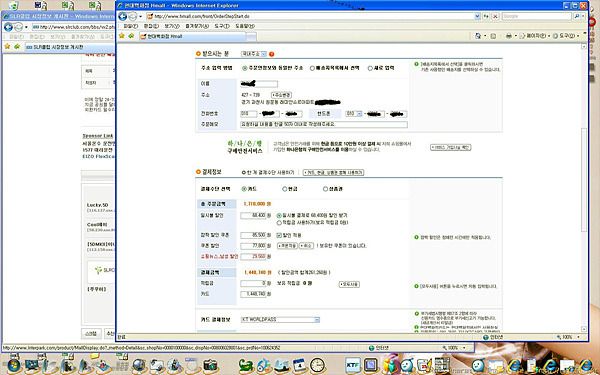Image resolution: width=600 pixels, height=375 pixels.
Task: Go back in the Hmall browser window
Action: (x=123, y=16)
